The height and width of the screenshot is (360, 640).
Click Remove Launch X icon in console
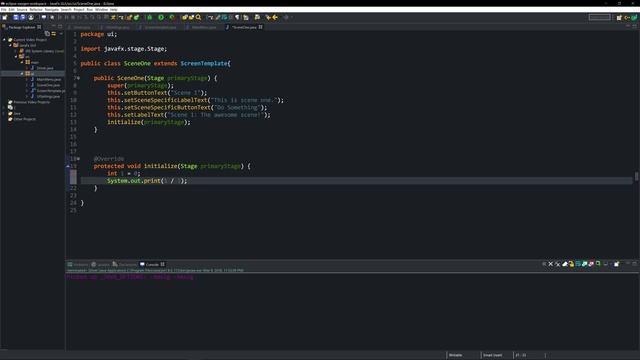(551, 264)
